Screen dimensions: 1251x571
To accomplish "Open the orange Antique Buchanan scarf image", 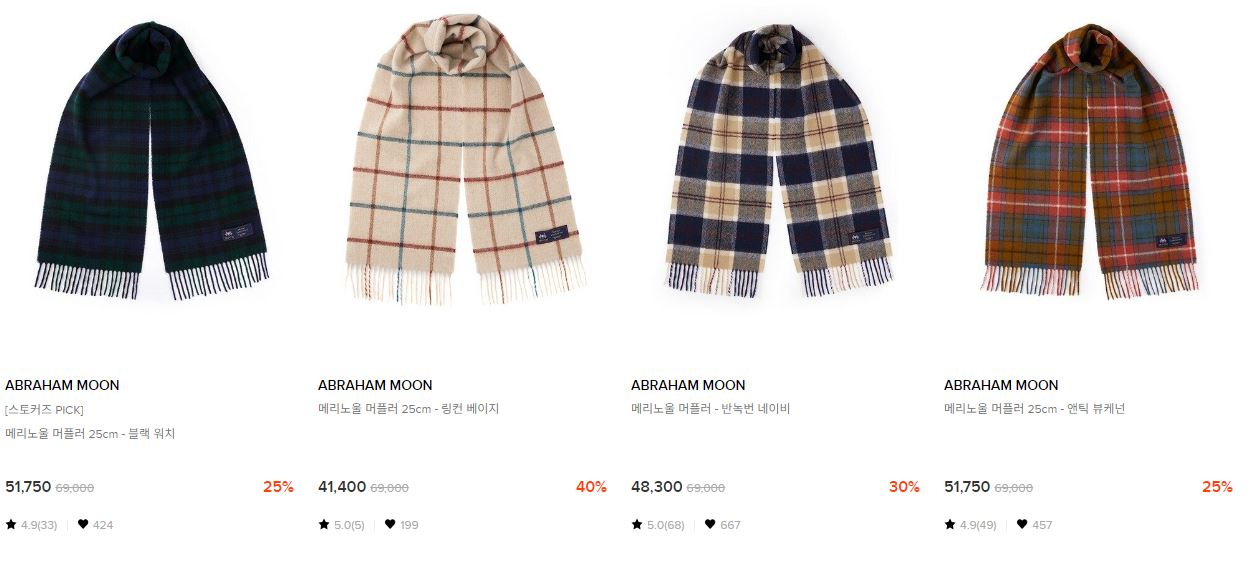I will (1090, 160).
